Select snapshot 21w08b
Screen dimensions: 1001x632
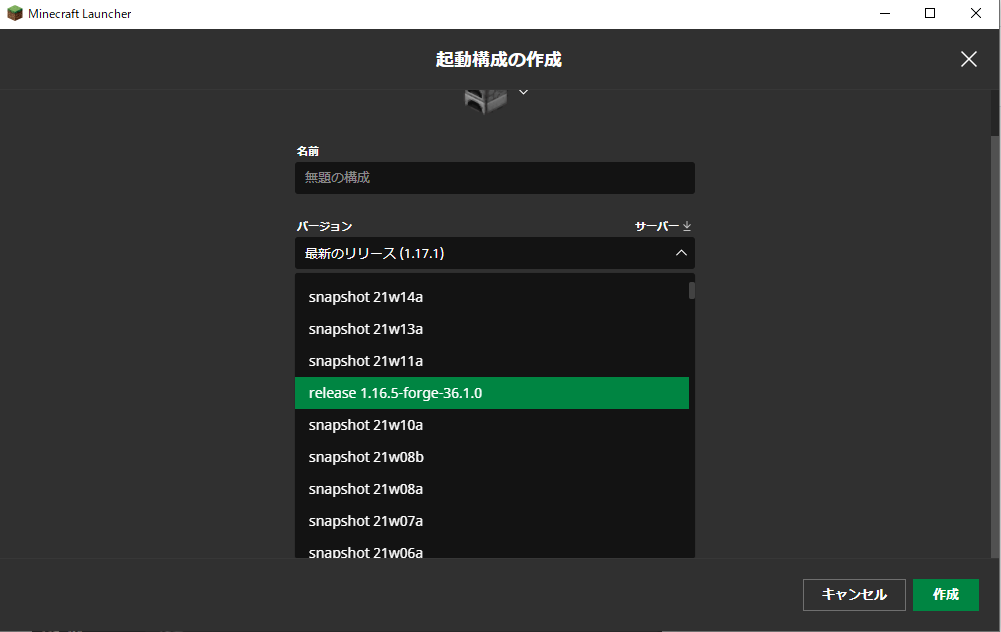[492, 456]
